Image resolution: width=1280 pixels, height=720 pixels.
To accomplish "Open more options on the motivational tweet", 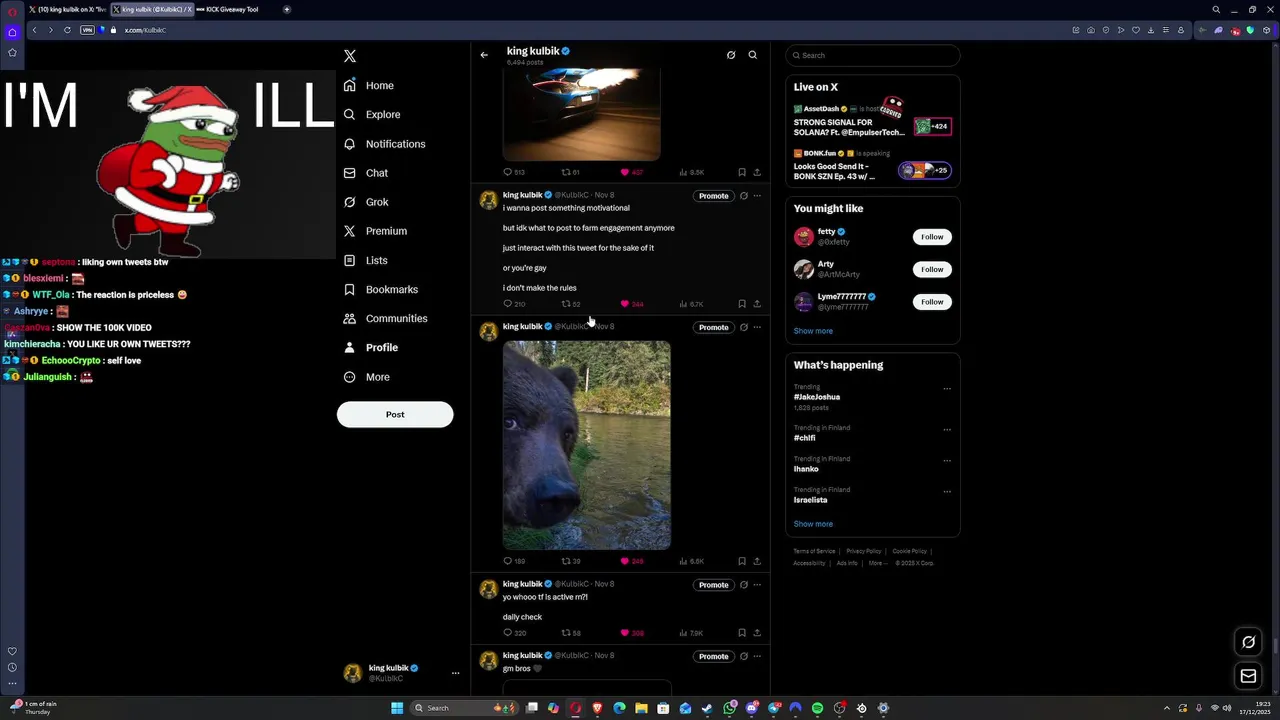I will click(757, 196).
